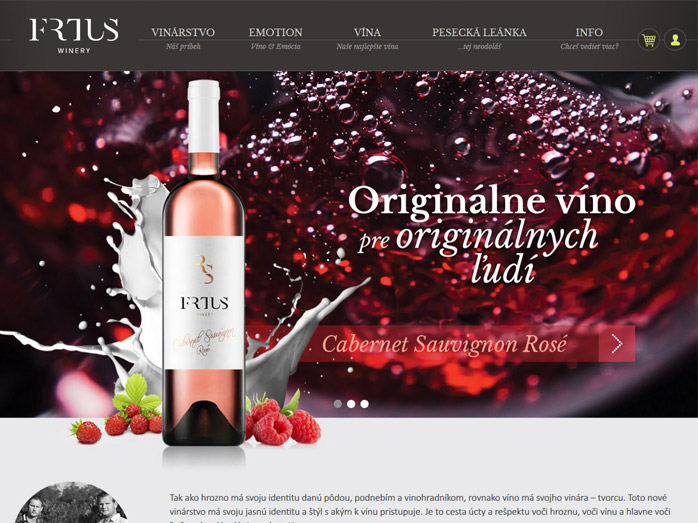Open the Info menu item
Viewport: 698px width, 523px height.
pyautogui.click(x=589, y=32)
